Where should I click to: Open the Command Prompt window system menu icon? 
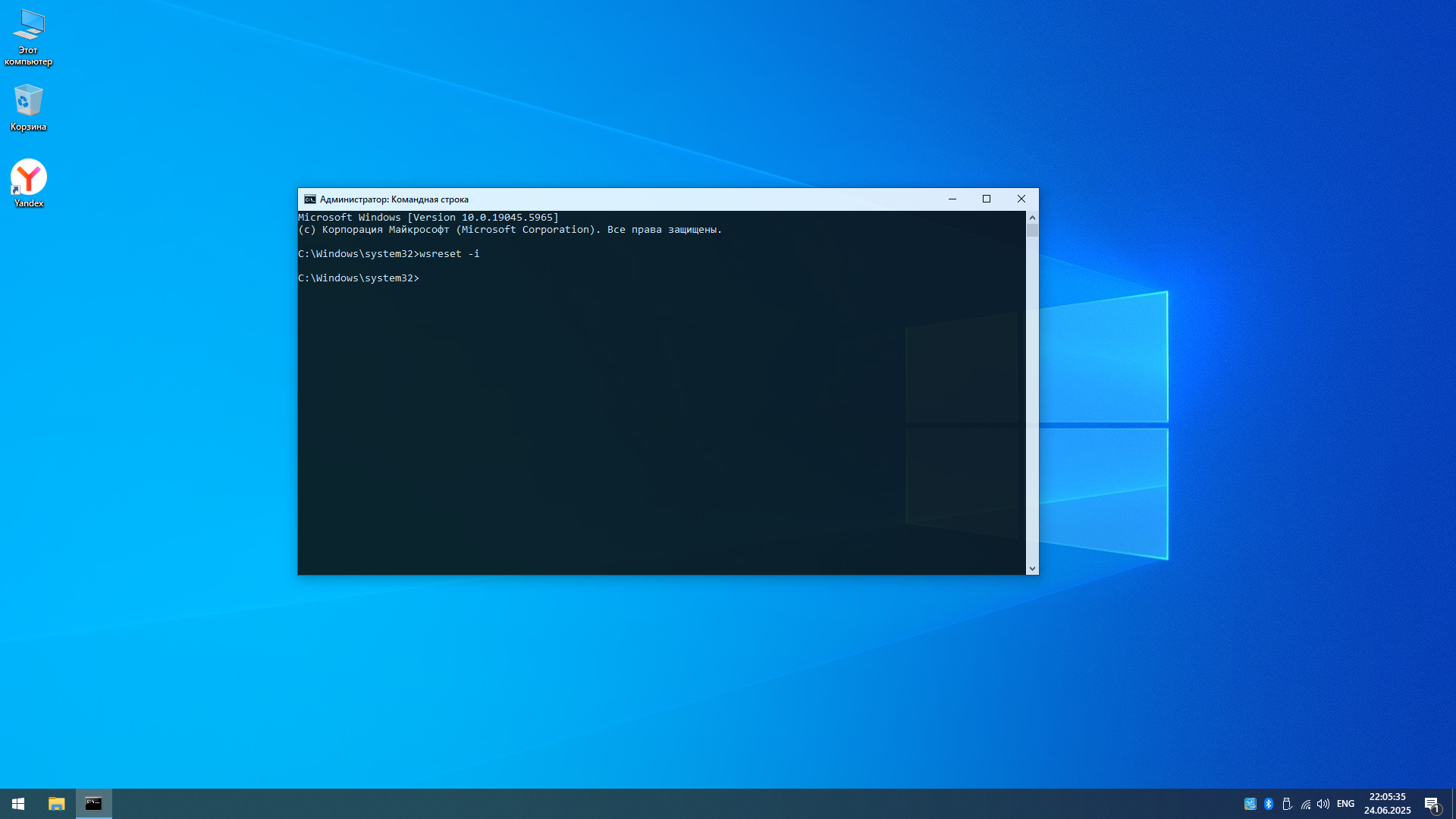309,199
